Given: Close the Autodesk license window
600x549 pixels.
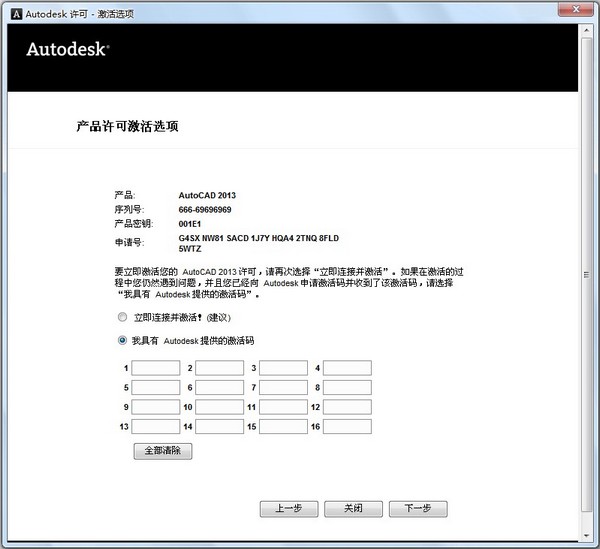Looking at the screenshot, I should click(x=576, y=9).
